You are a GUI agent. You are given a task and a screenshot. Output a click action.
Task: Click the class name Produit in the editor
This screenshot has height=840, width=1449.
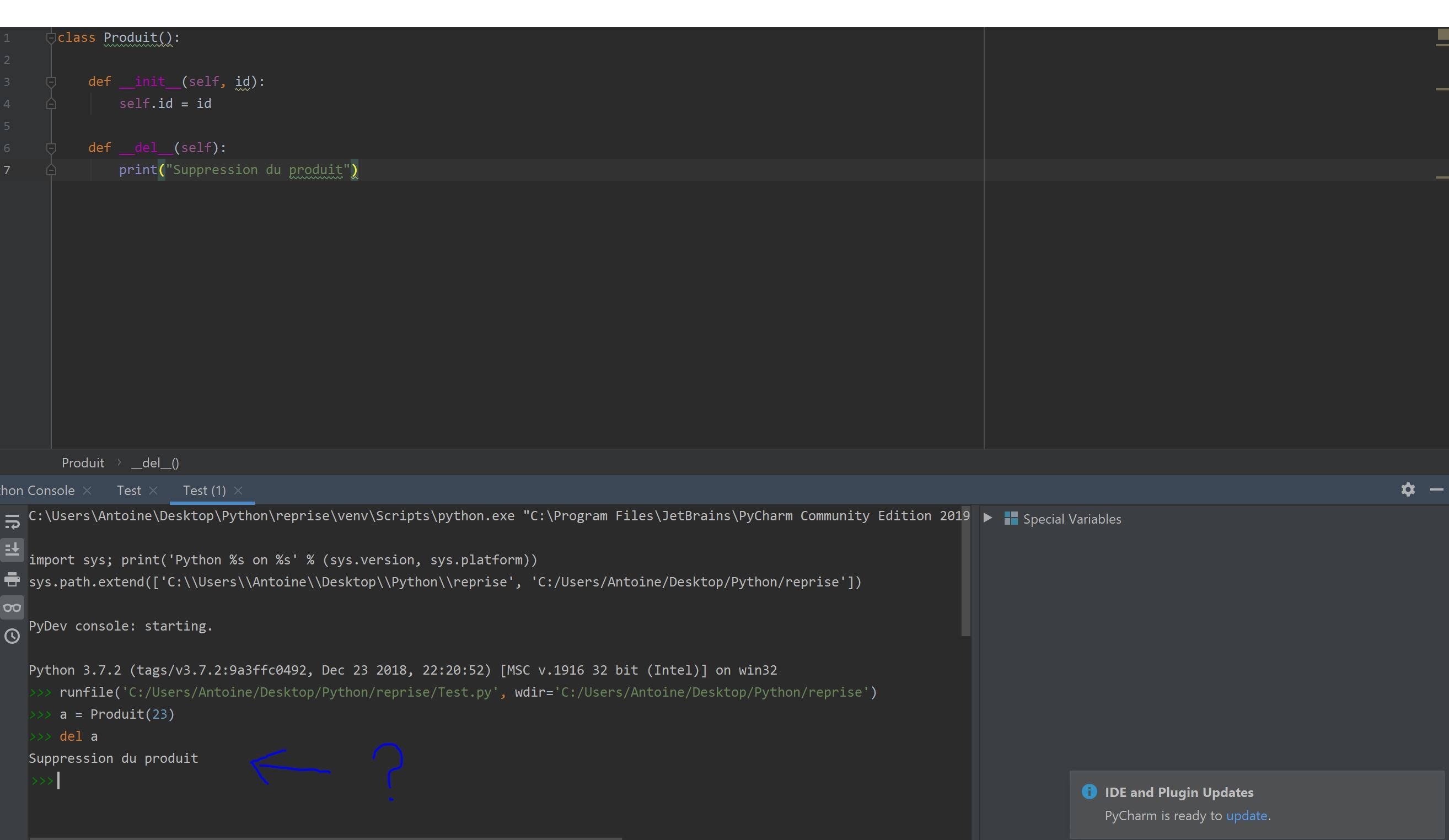pos(130,38)
